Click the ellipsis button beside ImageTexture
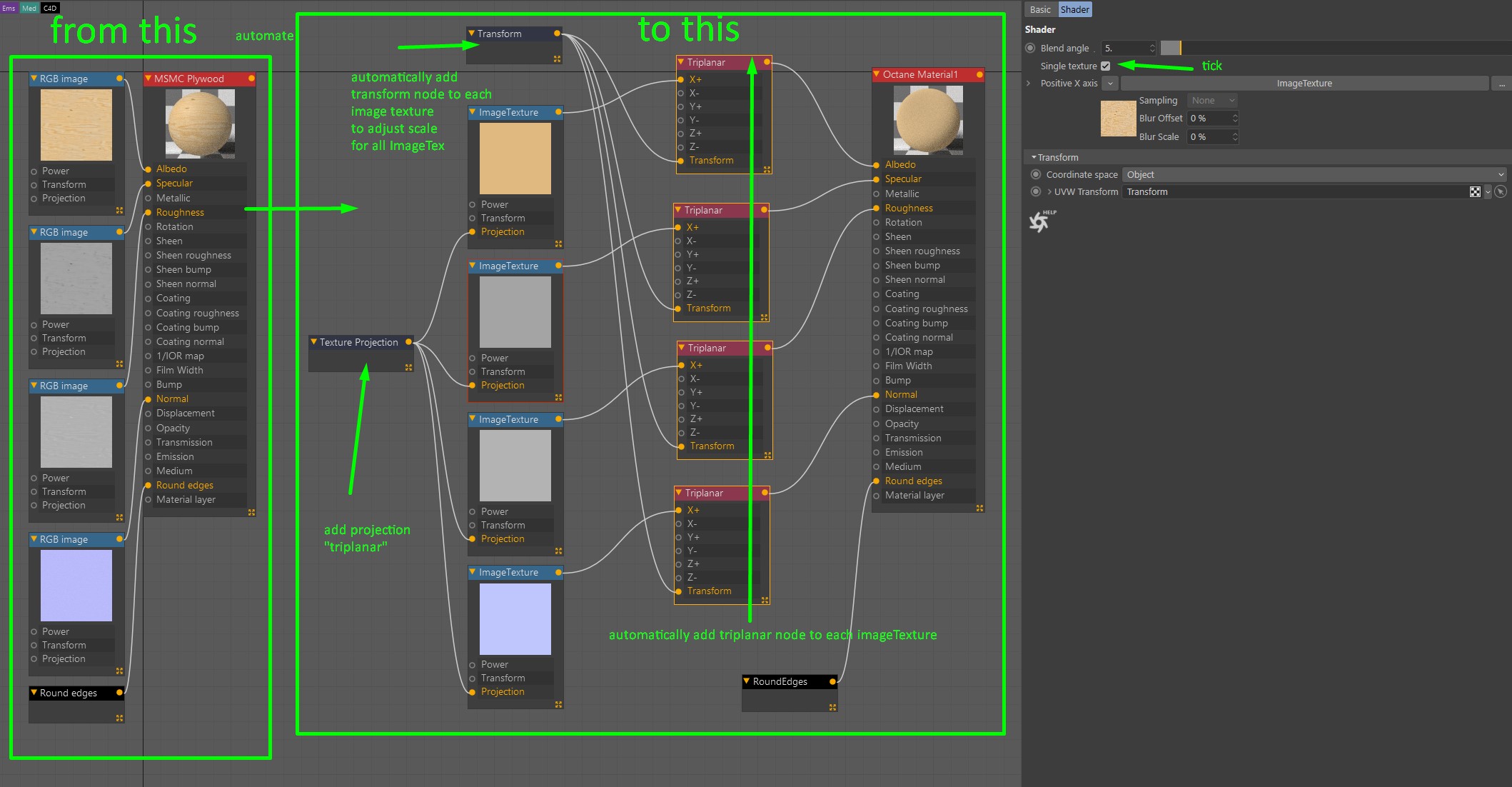Screen dimensions: 1512x787 pos(1501,84)
